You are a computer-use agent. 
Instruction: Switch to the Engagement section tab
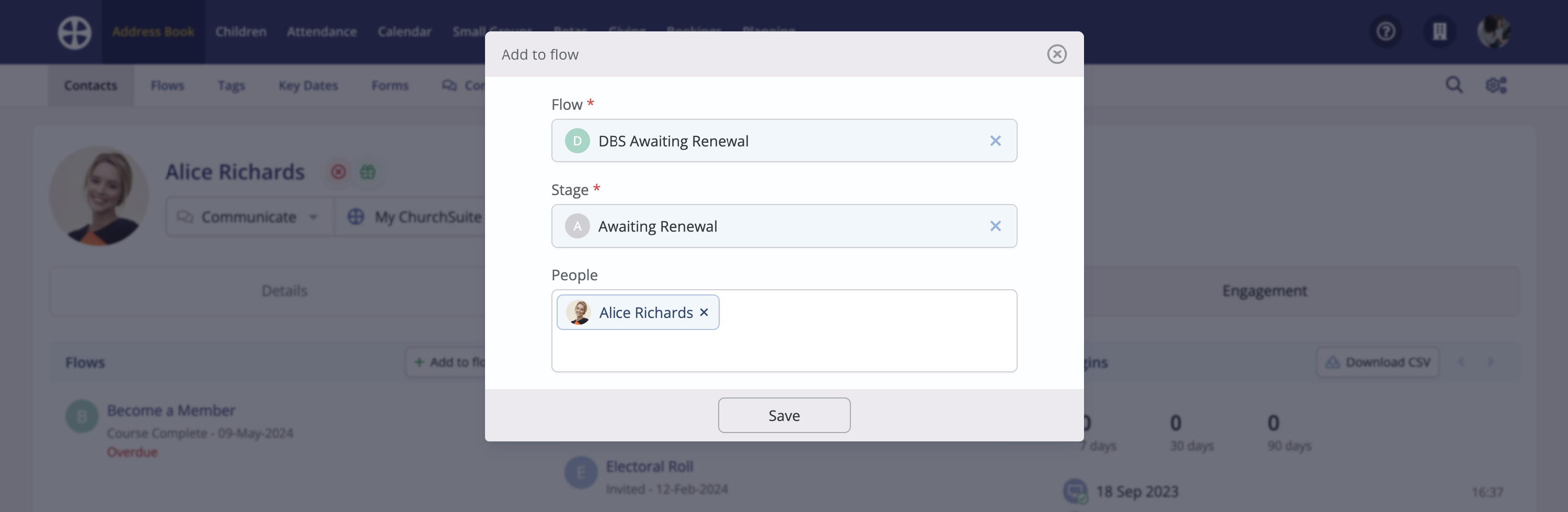tap(1264, 291)
